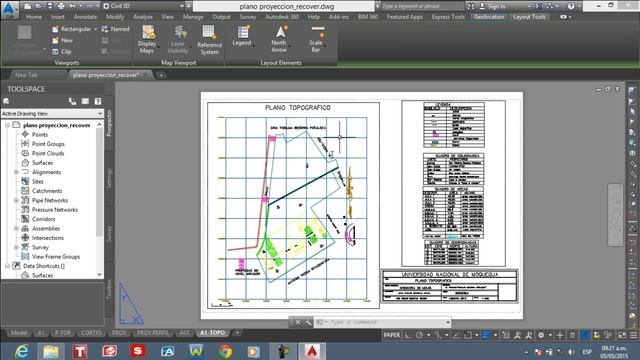Open the Survey ribbon tab
The width and height of the screenshot is (640, 360).
click(248, 17)
